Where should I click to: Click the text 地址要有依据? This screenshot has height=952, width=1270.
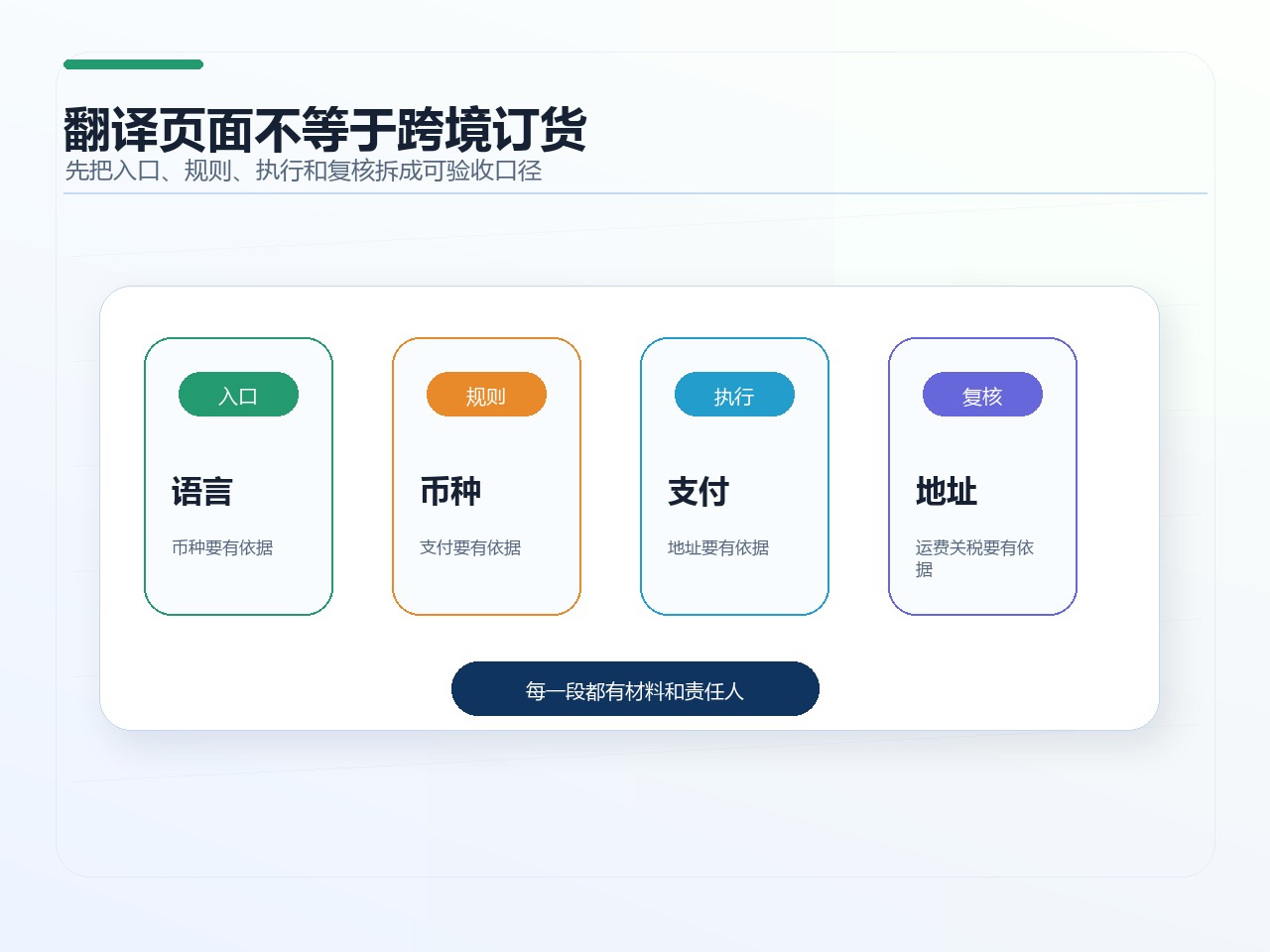click(x=718, y=547)
